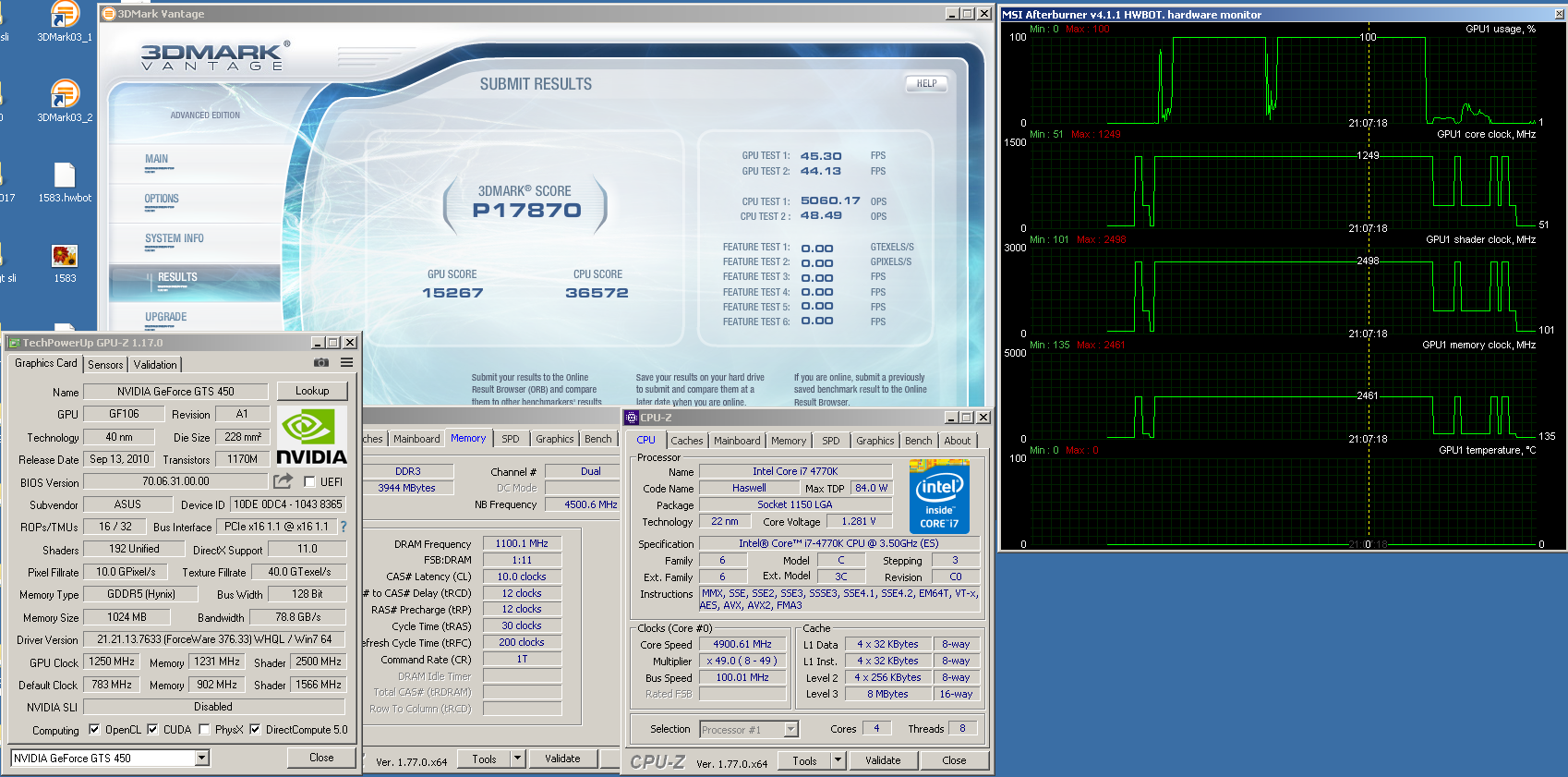Click the Core Speed 4900.61 MHz value
1568x777 pixels.
click(742, 644)
